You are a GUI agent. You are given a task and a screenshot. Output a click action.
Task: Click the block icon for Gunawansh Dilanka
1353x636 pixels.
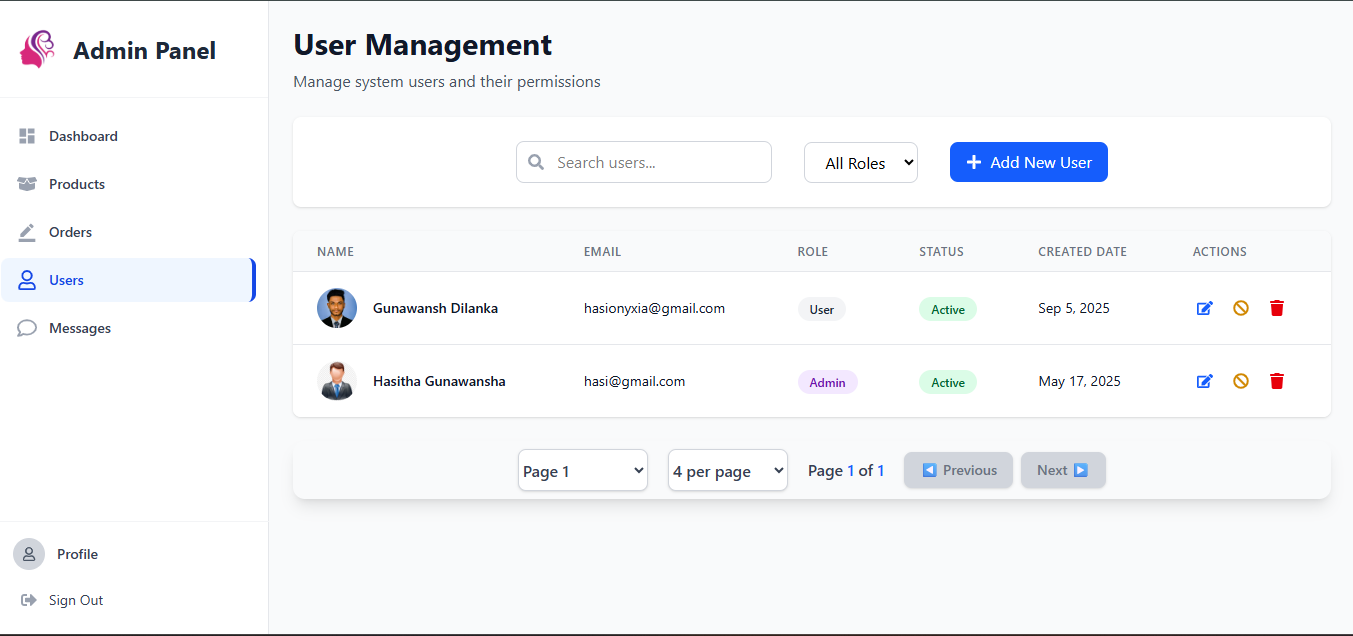coord(1241,308)
